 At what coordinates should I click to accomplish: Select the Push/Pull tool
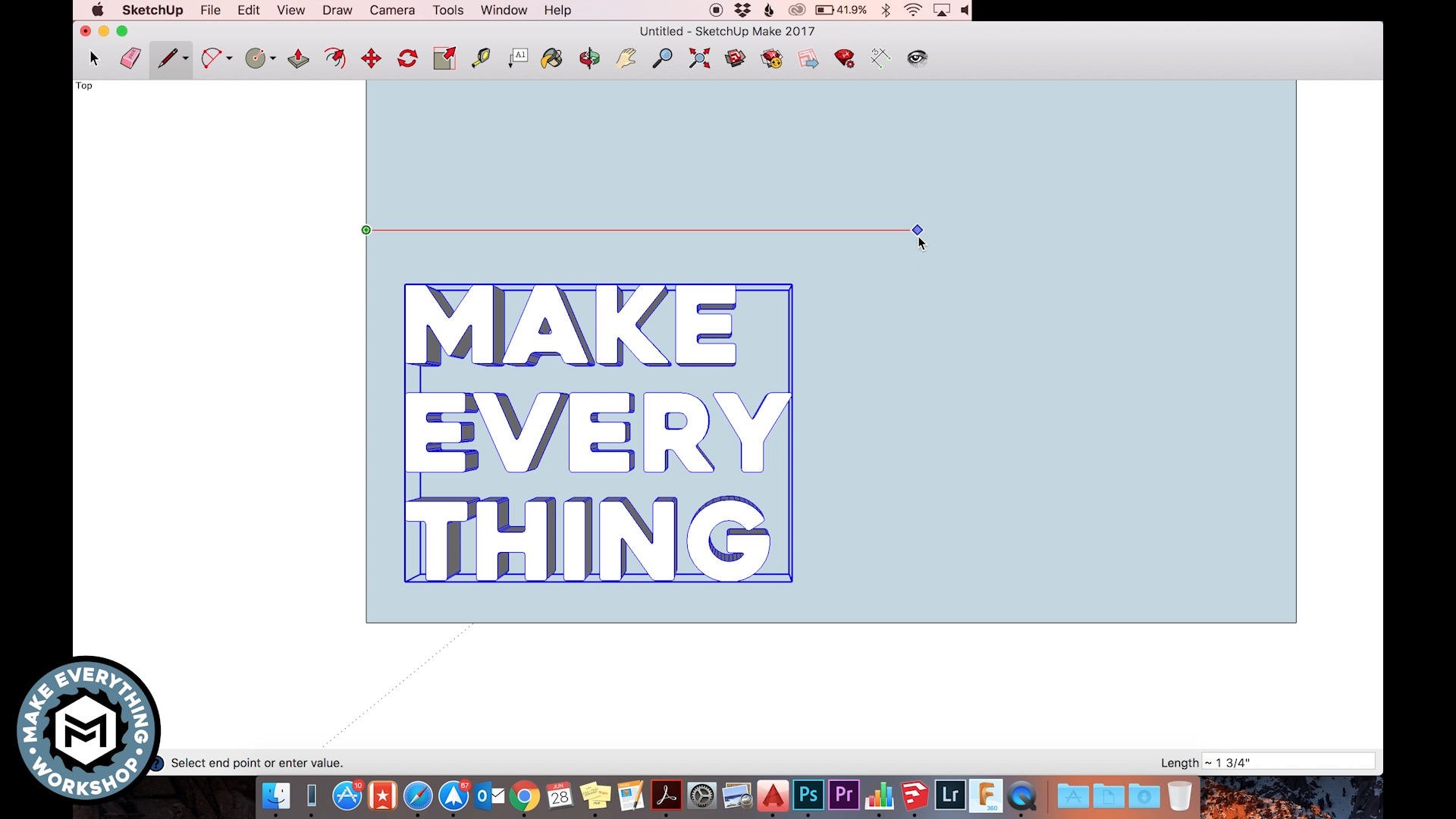298,58
